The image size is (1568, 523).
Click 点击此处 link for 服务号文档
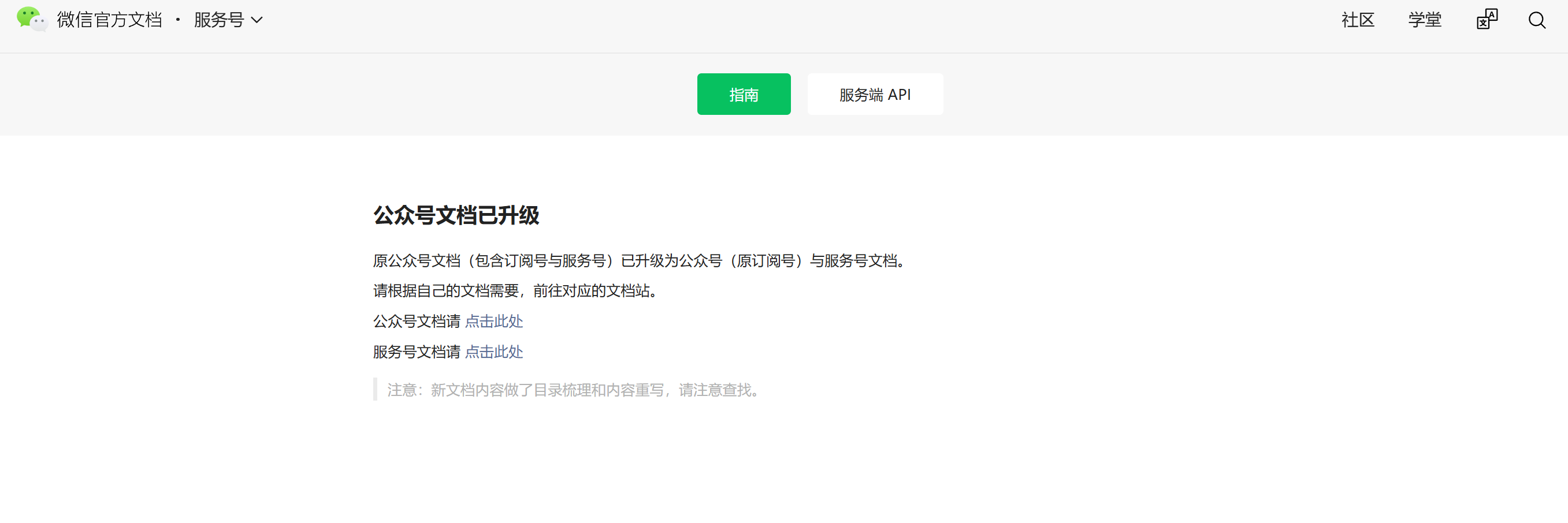coord(493,352)
